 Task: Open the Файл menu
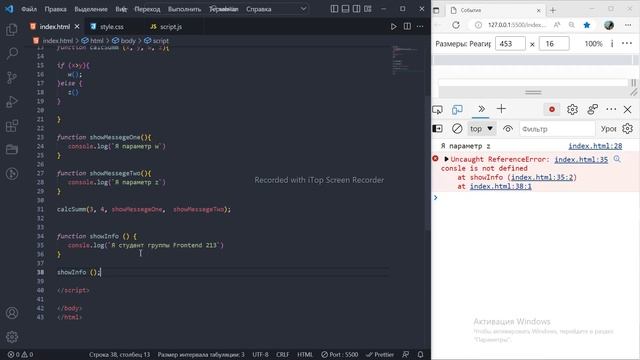click(29, 9)
